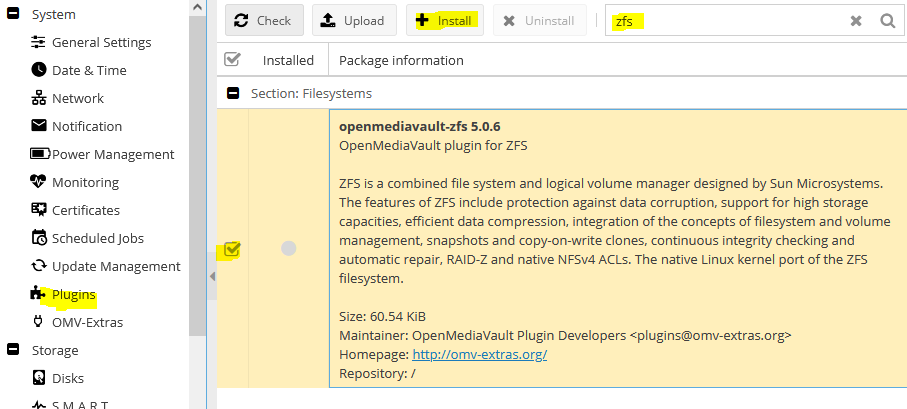Open Scheduled Jobs
The height and width of the screenshot is (409, 907).
click(98, 238)
